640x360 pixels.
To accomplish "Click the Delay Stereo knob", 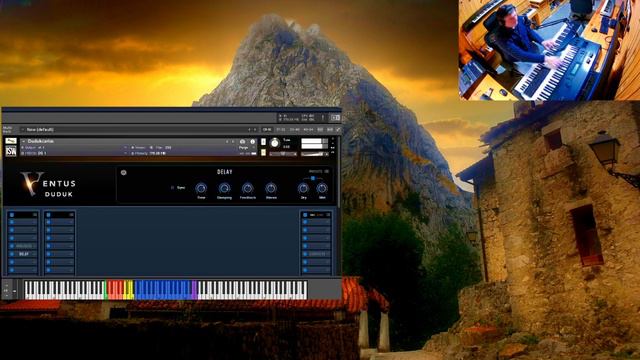I will [271, 188].
